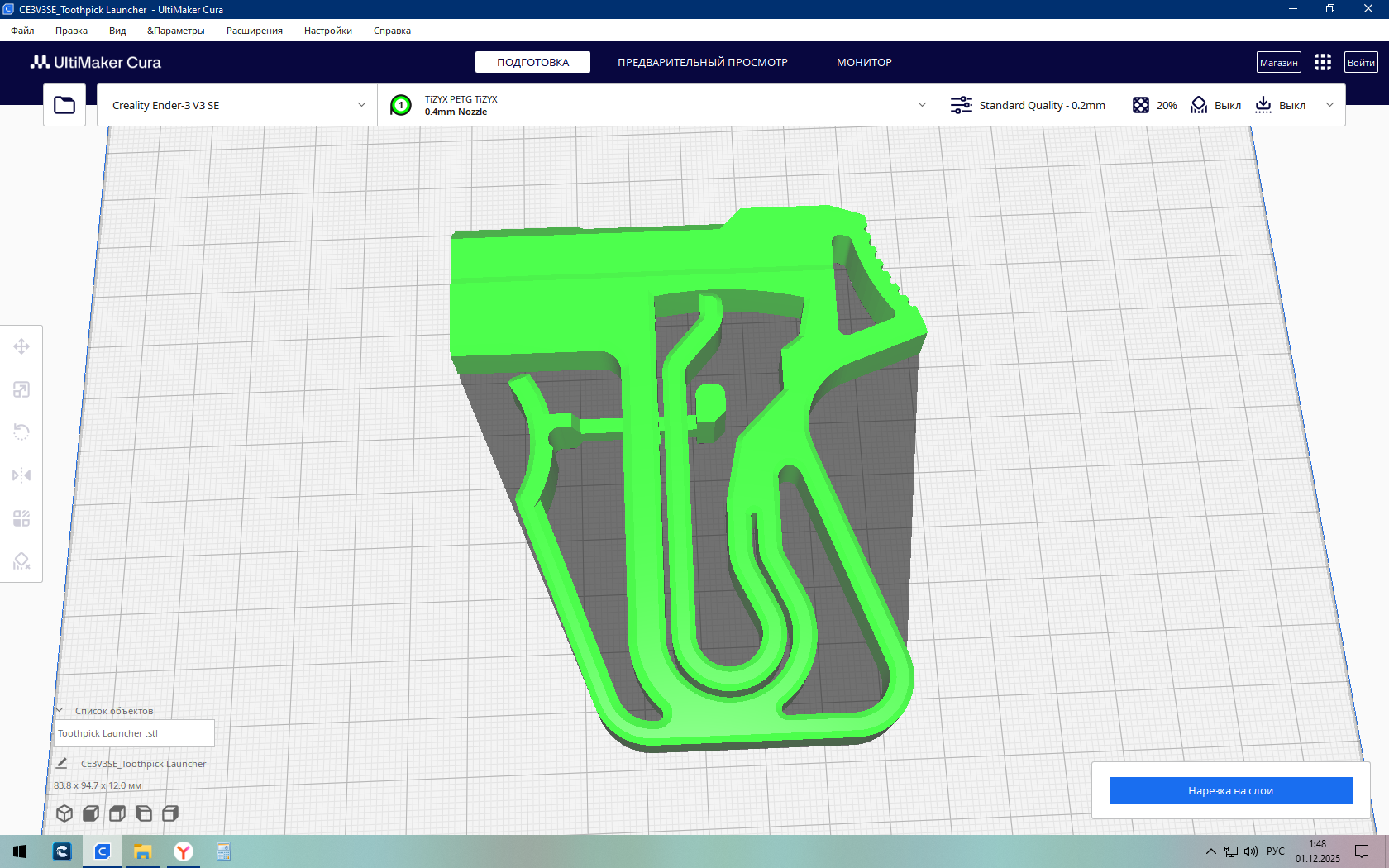Switch to left side view cube icon
Viewport: 1389px width, 868px height.
(x=144, y=813)
